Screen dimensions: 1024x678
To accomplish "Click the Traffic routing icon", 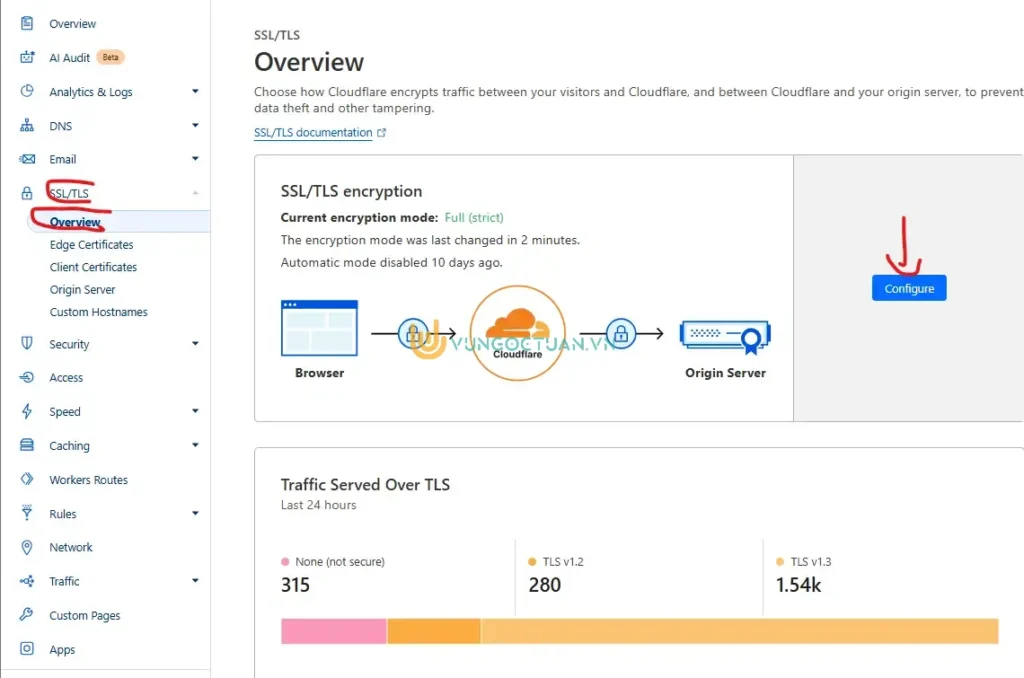I will (x=27, y=581).
